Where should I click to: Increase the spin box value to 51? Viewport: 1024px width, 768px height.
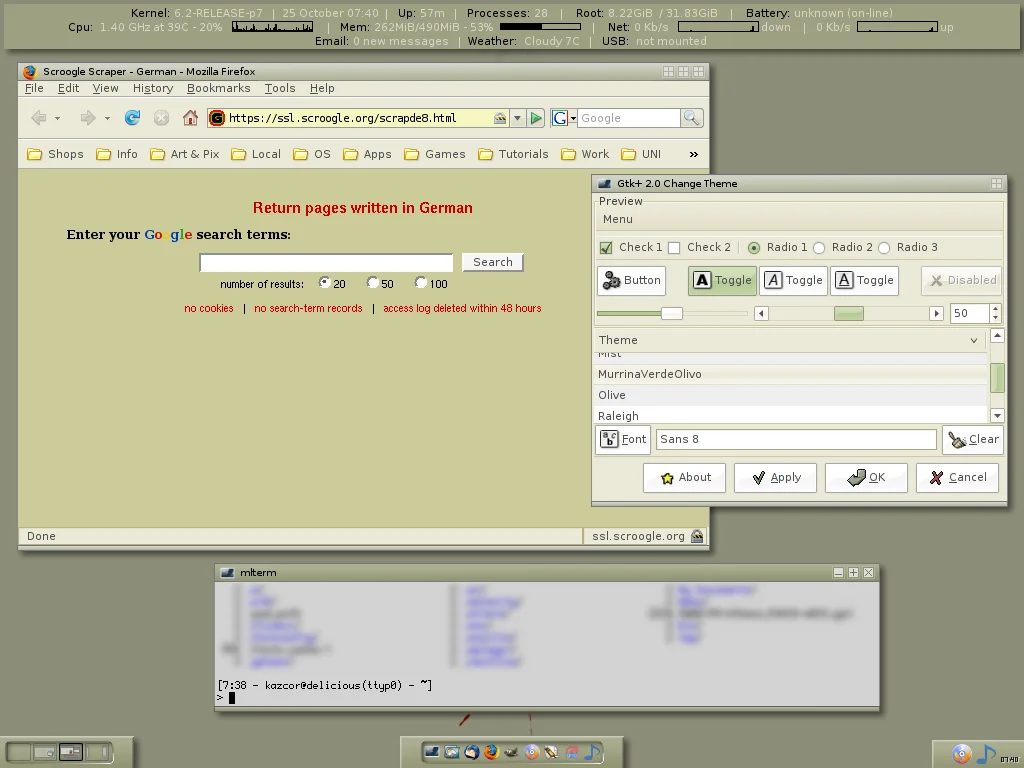[x=995, y=309]
